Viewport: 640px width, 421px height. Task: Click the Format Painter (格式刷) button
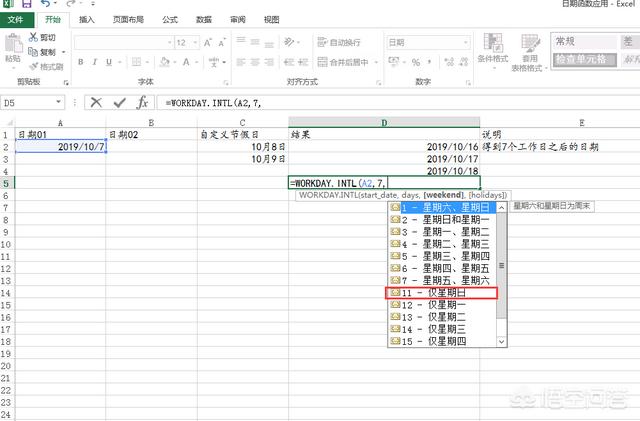[x=45, y=65]
